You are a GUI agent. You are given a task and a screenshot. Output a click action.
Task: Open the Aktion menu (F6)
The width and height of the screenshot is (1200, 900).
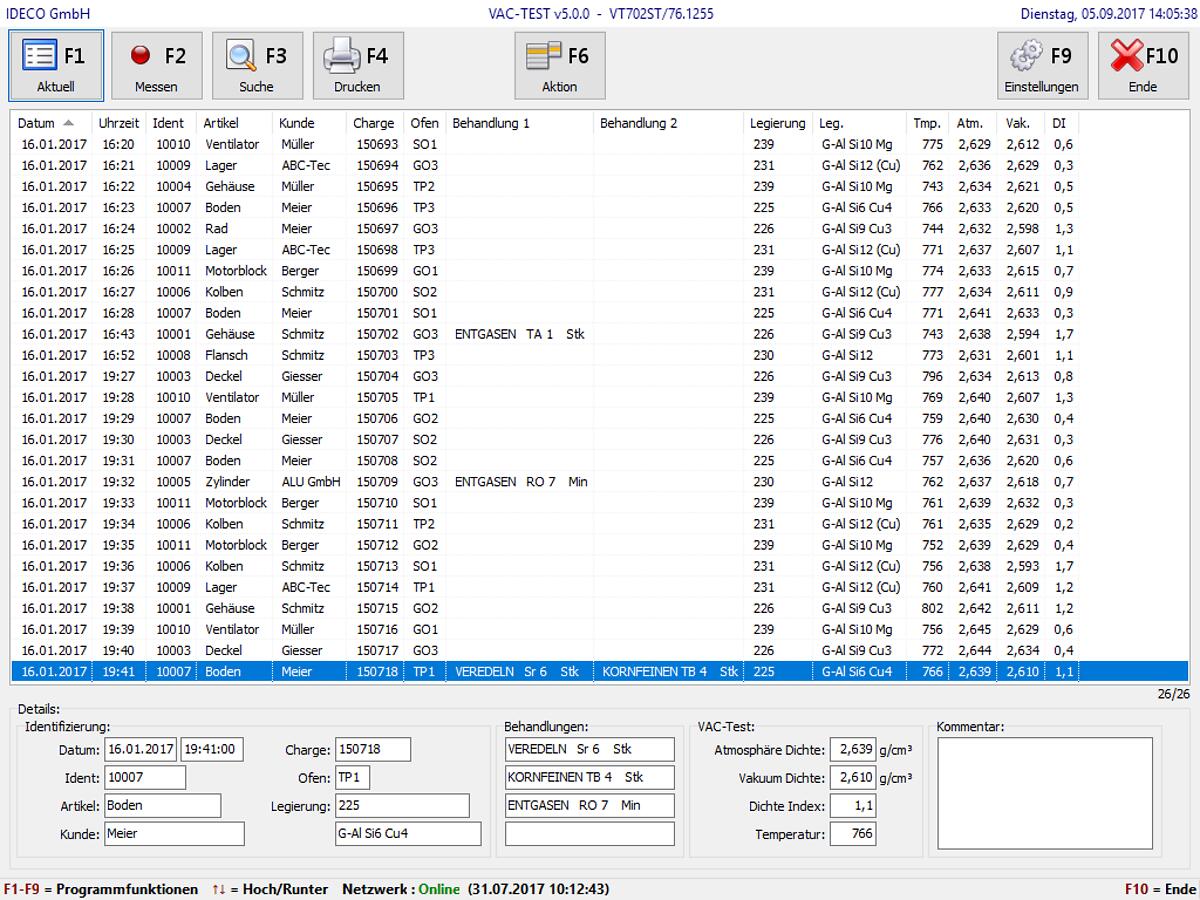coord(560,66)
